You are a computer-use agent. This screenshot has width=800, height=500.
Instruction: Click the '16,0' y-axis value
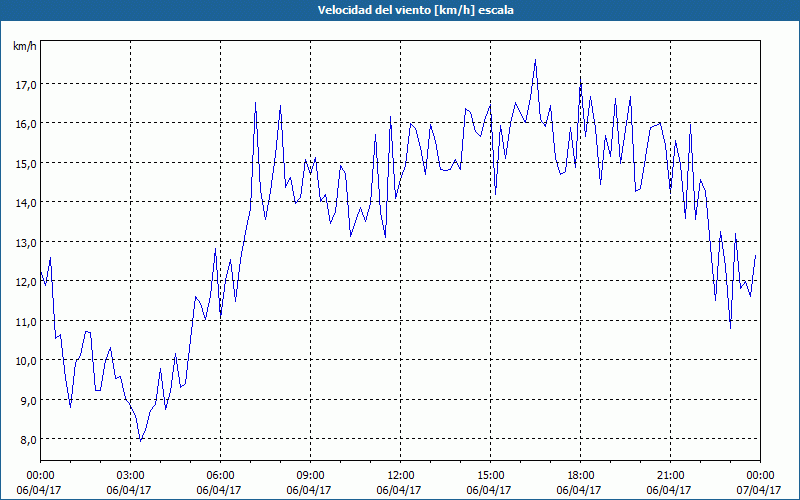tap(26, 123)
